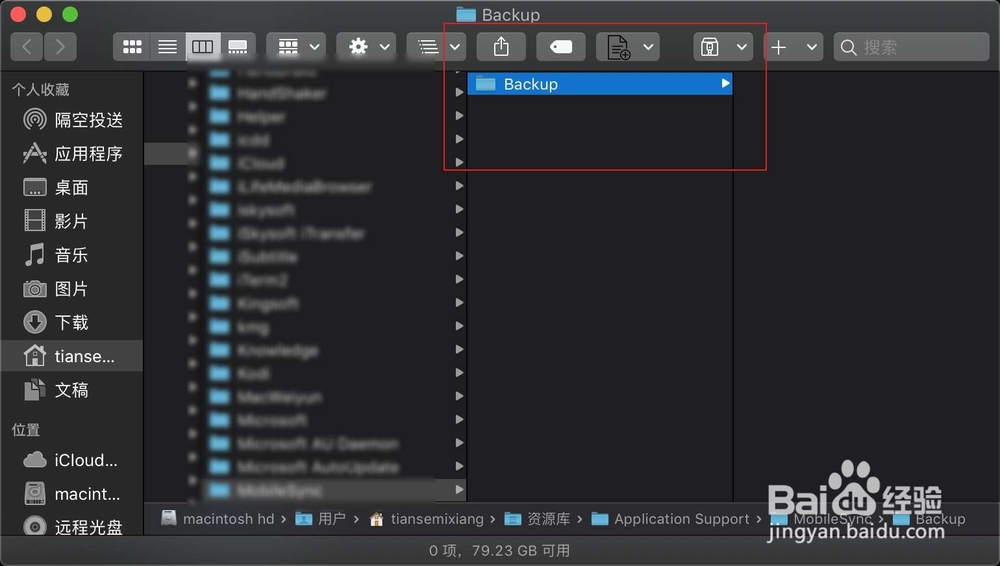Screen dimensions: 1000x566
Task: Switch to icon view
Action: [x=132, y=47]
